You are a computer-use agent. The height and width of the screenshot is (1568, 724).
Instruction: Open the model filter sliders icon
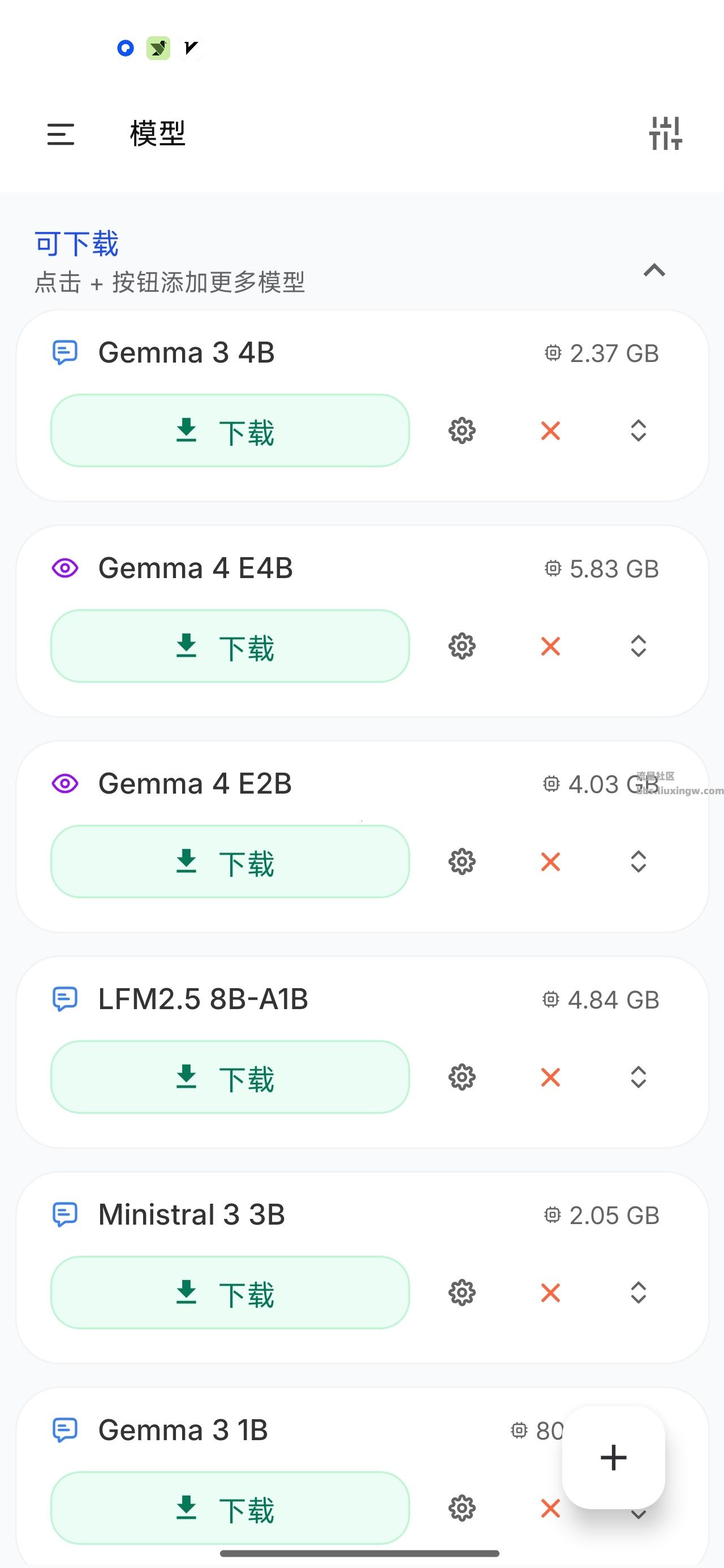(666, 133)
